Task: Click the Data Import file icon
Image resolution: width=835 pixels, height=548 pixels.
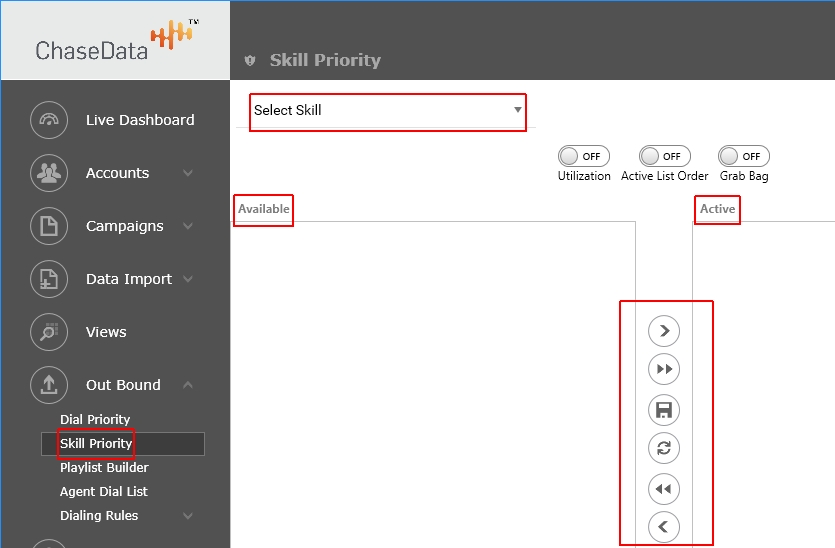Action: click(49, 279)
